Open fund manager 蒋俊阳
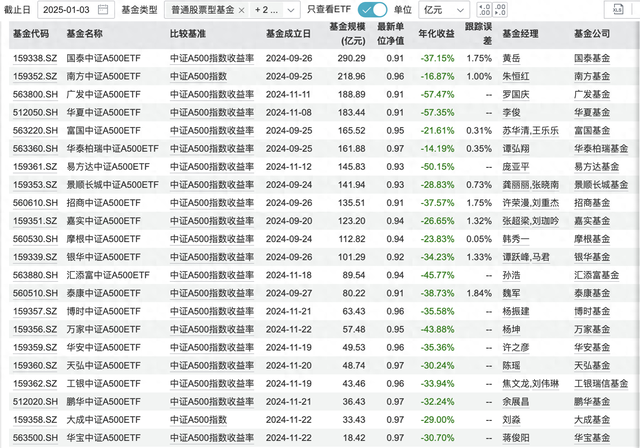Image resolution: width=640 pixels, height=448 pixels. [516, 438]
